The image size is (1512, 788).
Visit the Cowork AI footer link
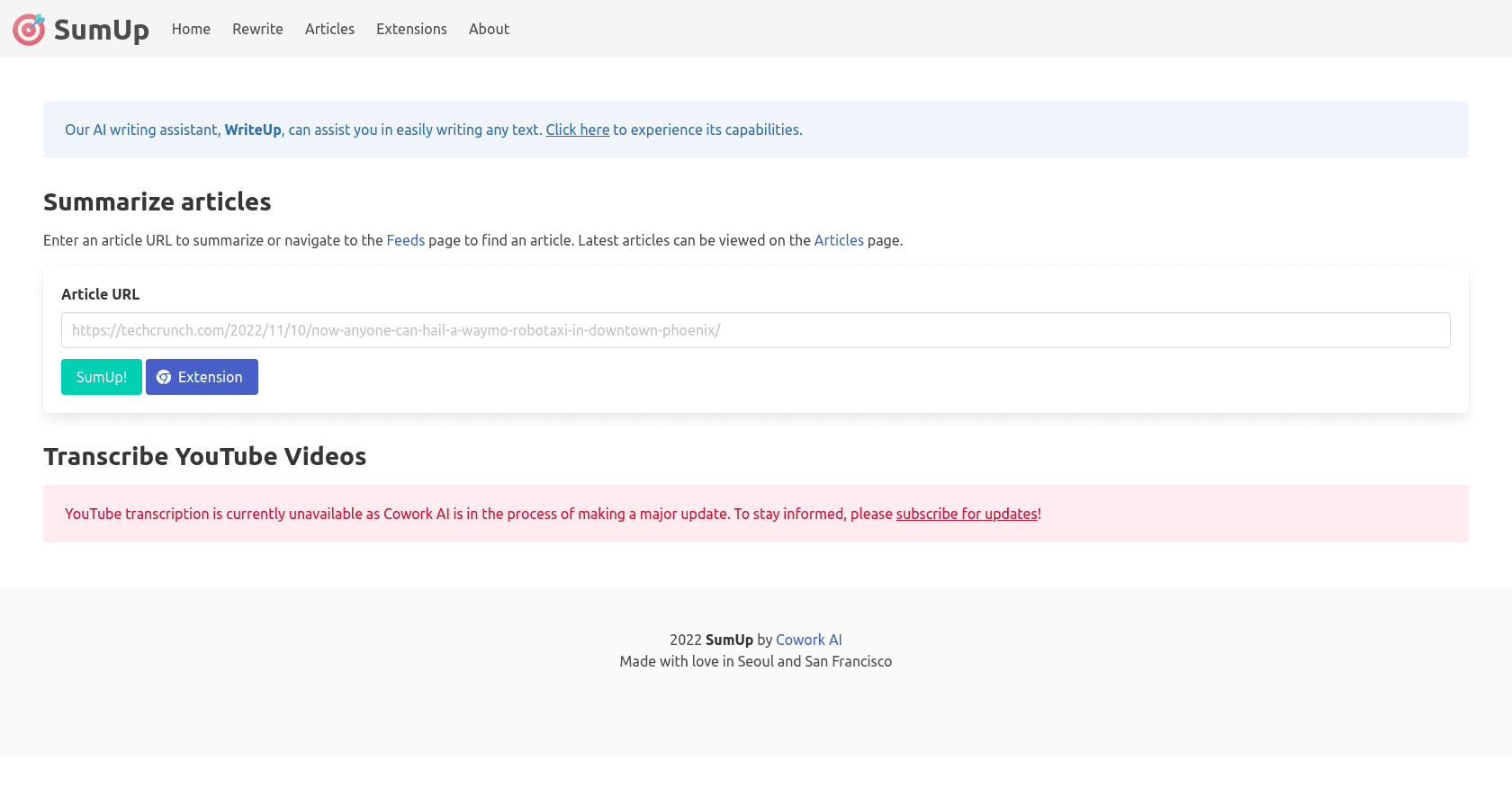pos(809,640)
